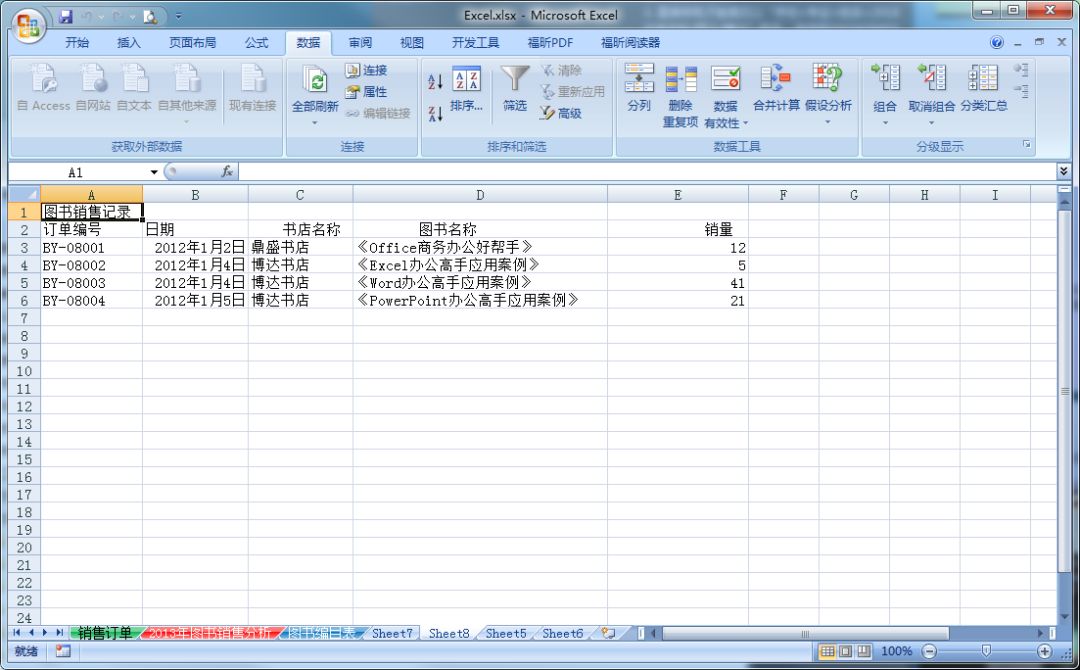Open 现有连接 existing connections

(253, 87)
